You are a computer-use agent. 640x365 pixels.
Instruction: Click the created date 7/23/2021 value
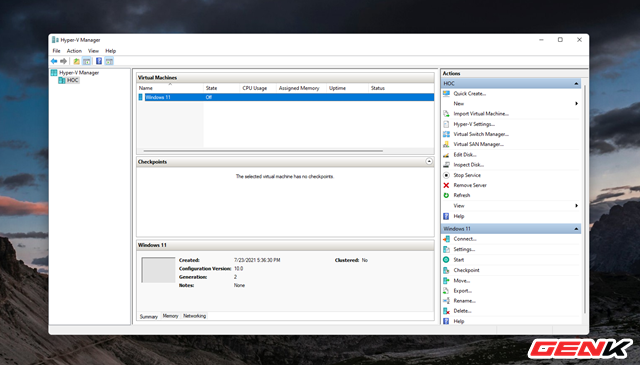(x=257, y=260)
